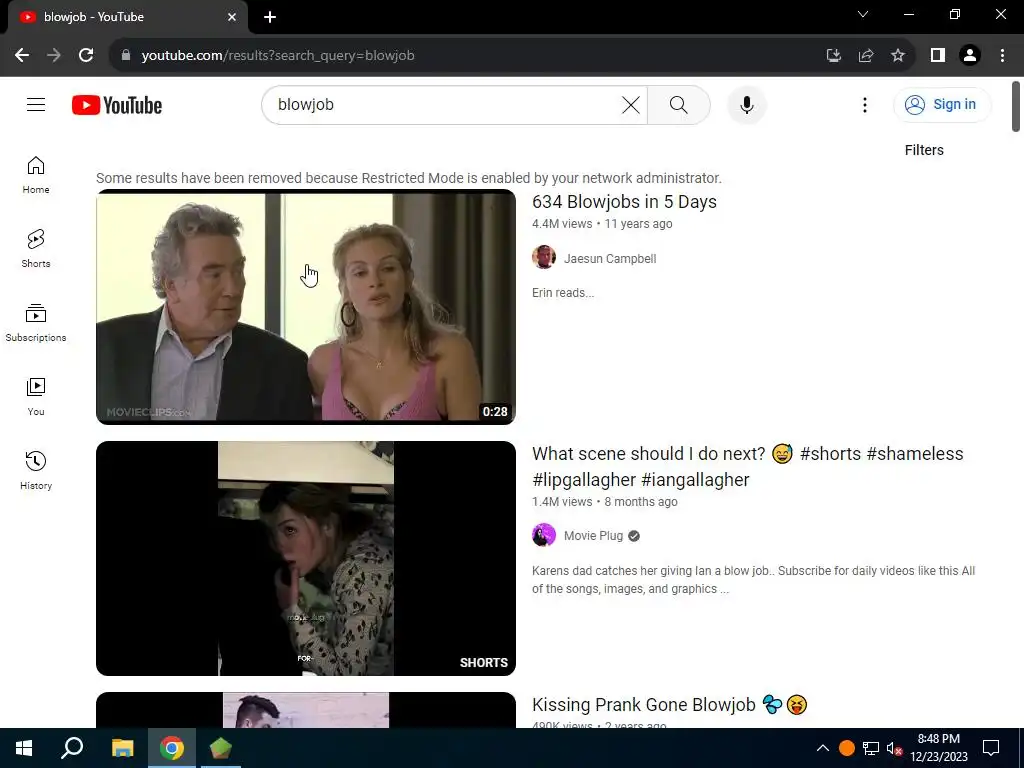This screenshot has height=768, width=1024.
Task: Open a new browser tab with plus
Action: click(270, 17)
